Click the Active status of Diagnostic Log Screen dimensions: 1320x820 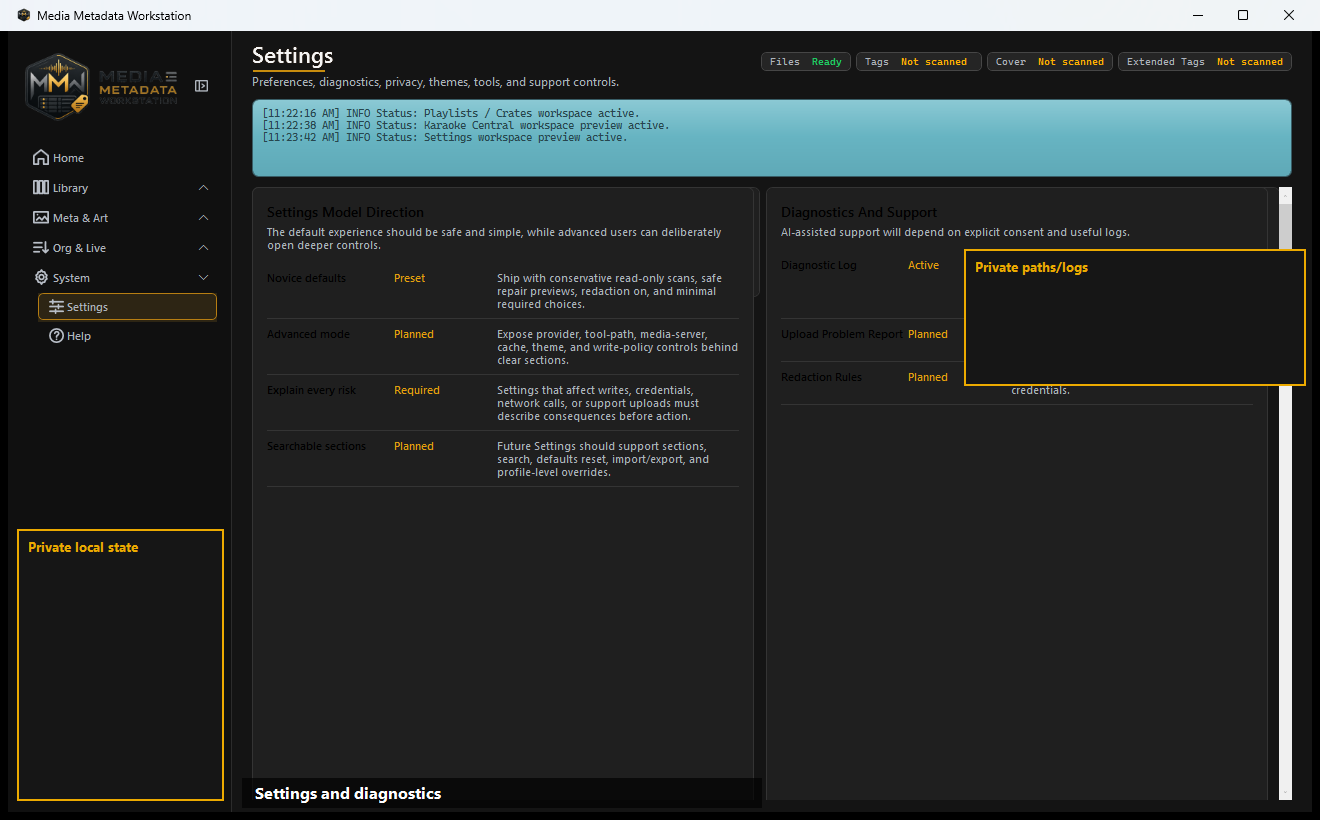tap(923, 265)
